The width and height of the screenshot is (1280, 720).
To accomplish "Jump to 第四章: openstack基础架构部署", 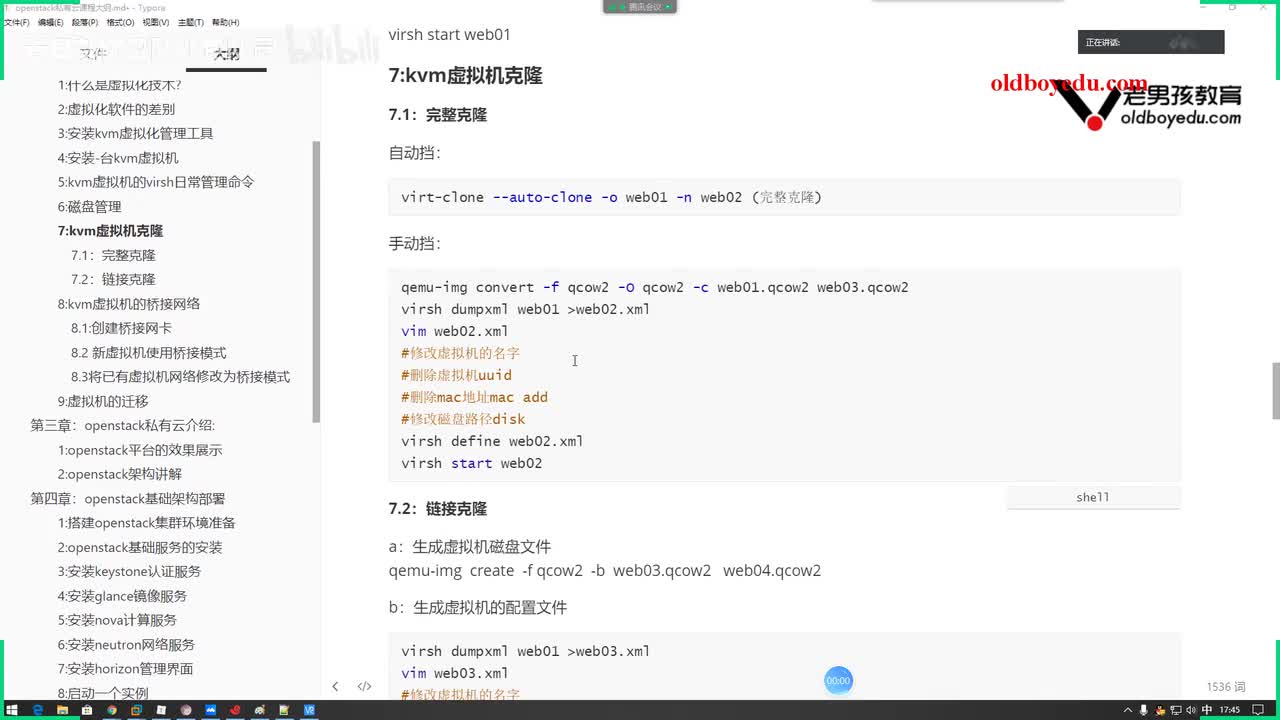I will pyautogui.click(x=128, y=498).
